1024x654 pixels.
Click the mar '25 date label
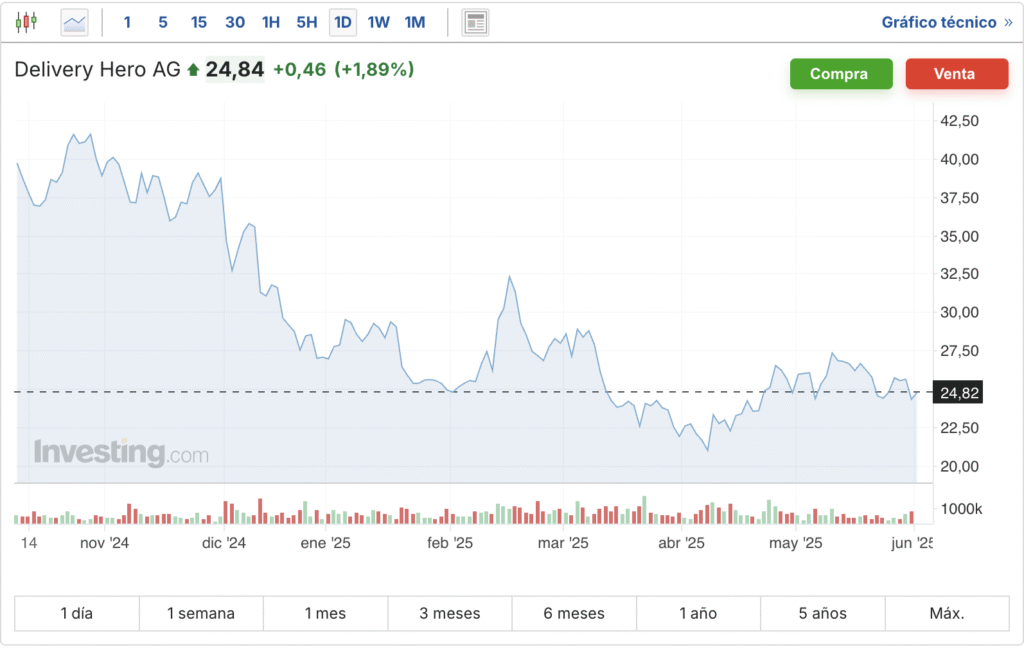coord(563,543)
